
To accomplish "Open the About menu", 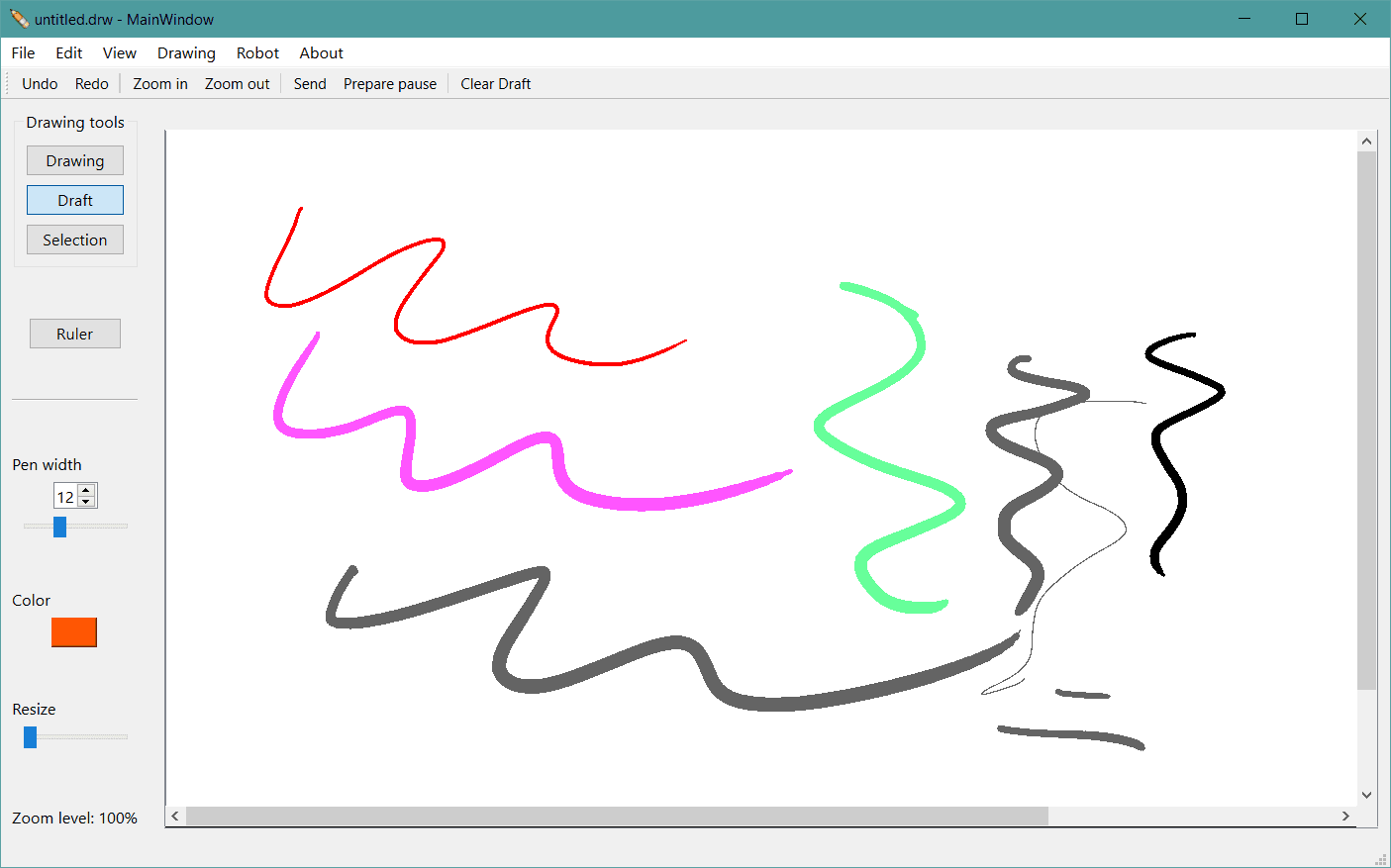I will pos(322,53).
